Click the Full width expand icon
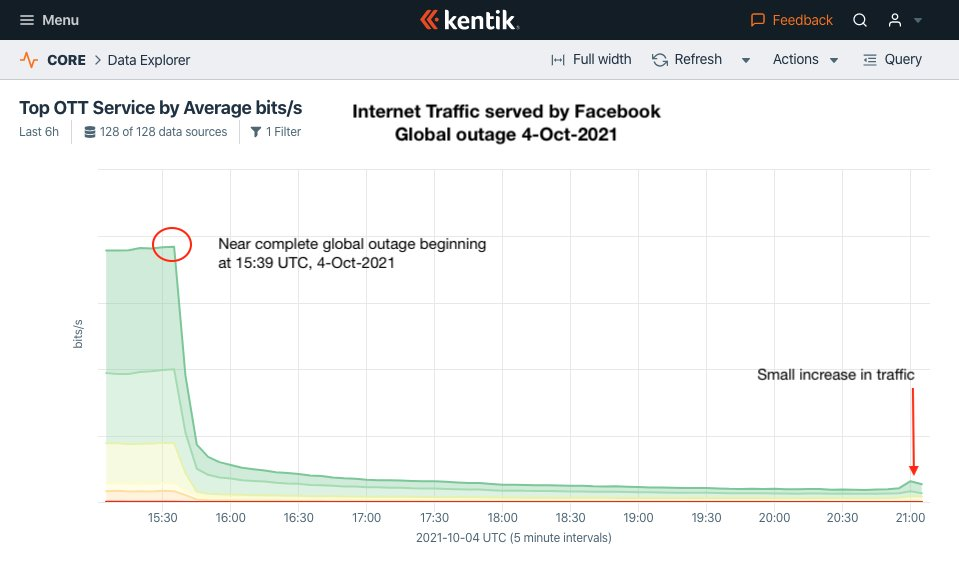This screenshot has height=567, width=959. pos(558,60)
